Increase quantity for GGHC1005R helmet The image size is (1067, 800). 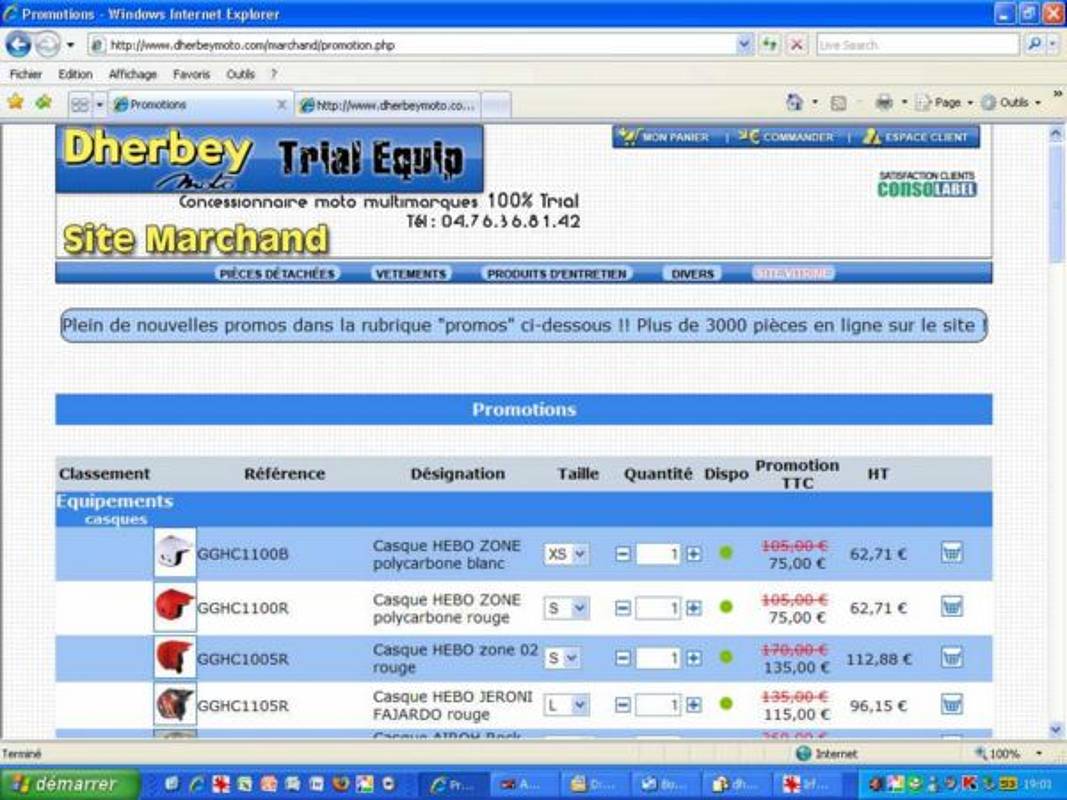tap(693, 659)
